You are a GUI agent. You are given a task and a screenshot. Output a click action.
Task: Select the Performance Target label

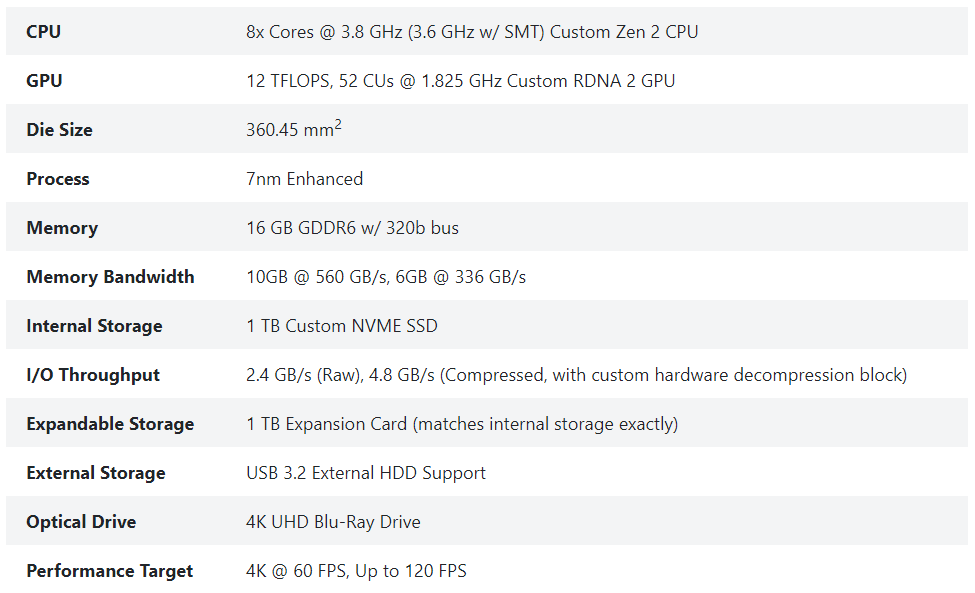pyautogui.click(x=109, y=571)
